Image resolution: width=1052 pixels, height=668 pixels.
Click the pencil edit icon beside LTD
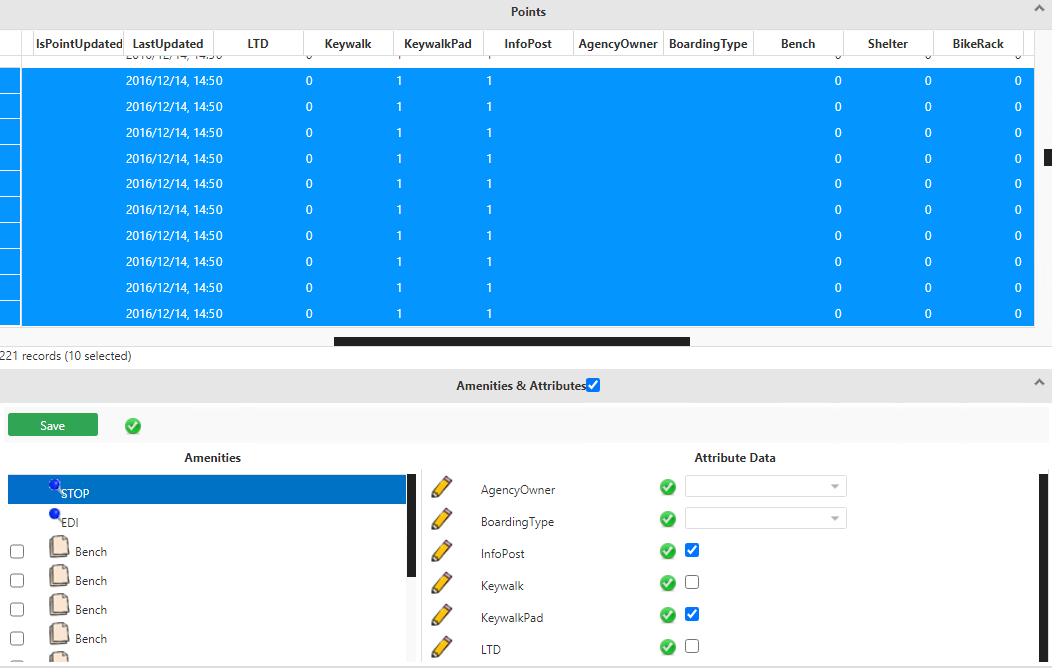point(441,647)
